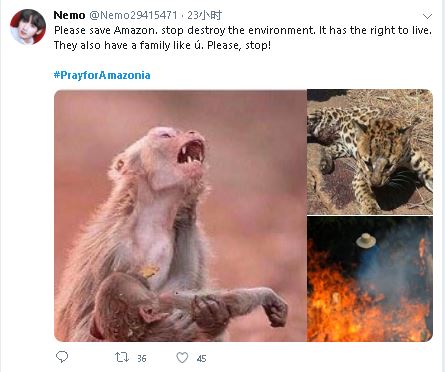This screenshot has height=372, width=445.
Task: Click the like count 45
Action: (201, 359)
